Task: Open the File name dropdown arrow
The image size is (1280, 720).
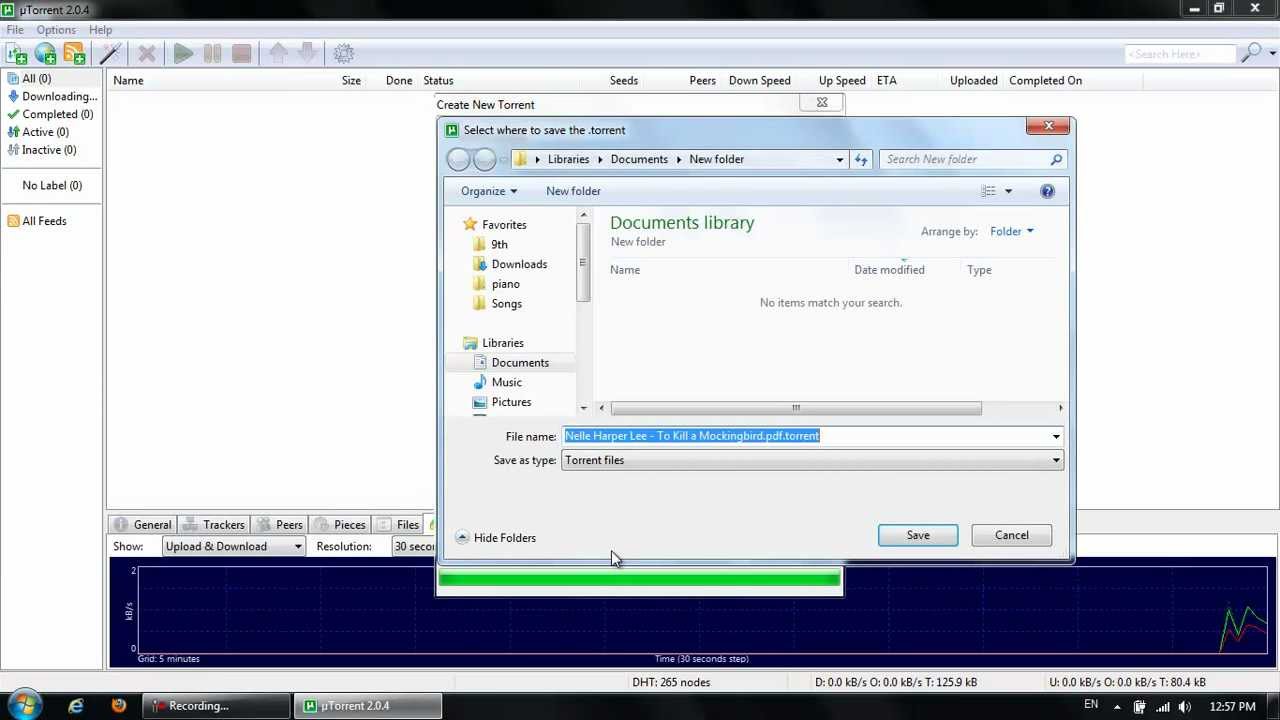Action: 1056,437
